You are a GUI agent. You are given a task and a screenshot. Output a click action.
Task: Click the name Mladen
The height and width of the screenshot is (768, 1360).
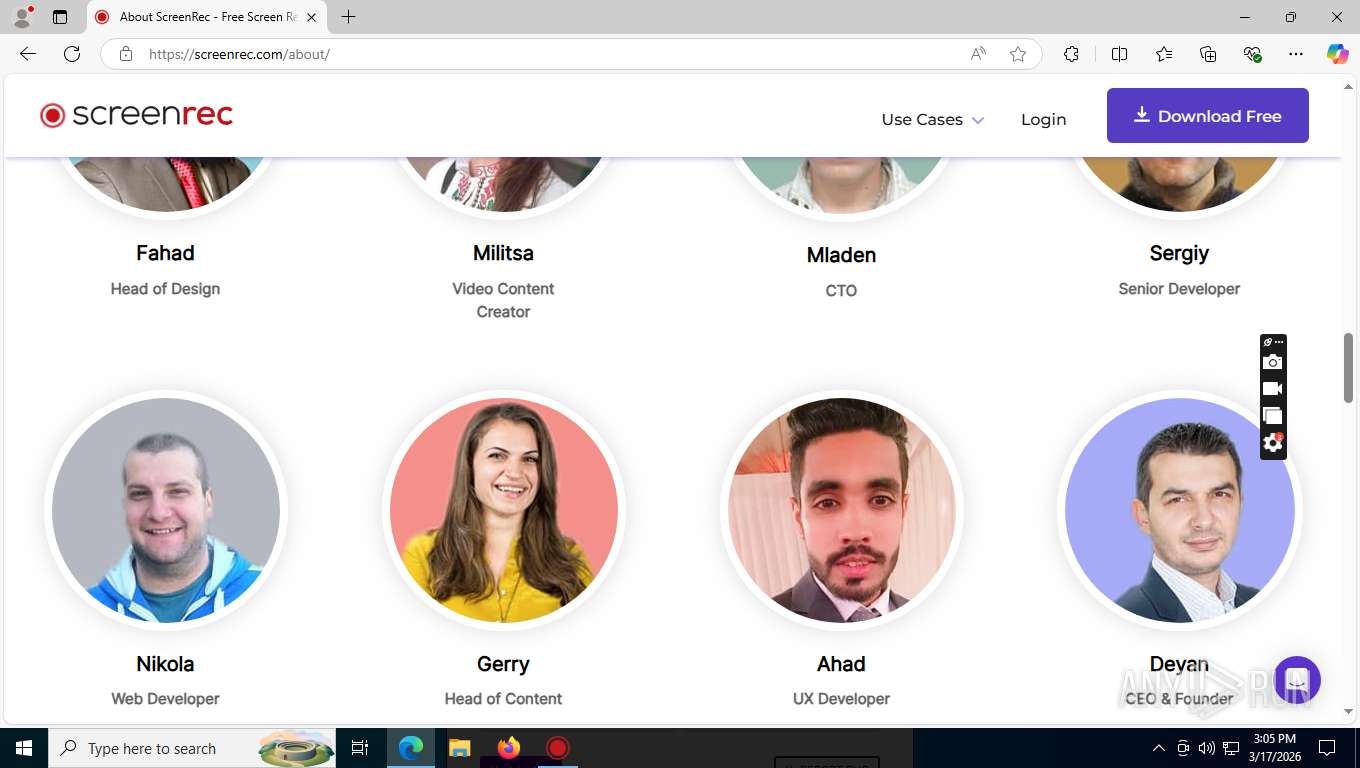pos(841,255)
